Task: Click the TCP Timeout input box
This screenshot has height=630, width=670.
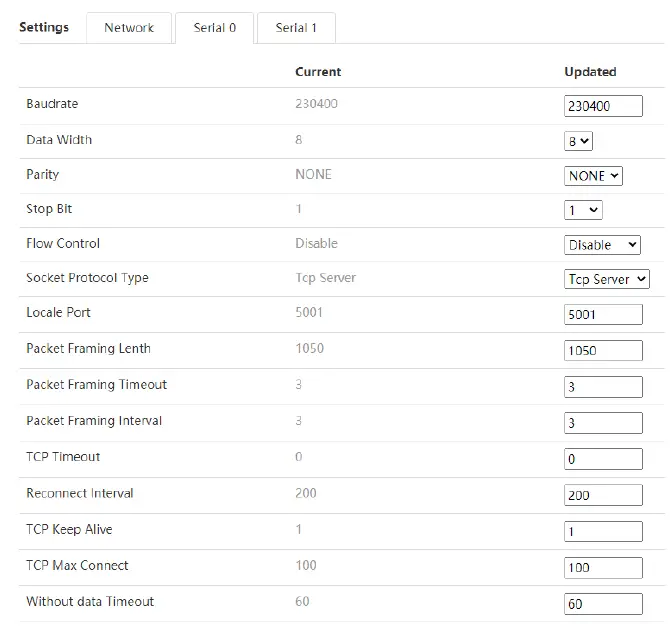Action: [x=603, y=459]
